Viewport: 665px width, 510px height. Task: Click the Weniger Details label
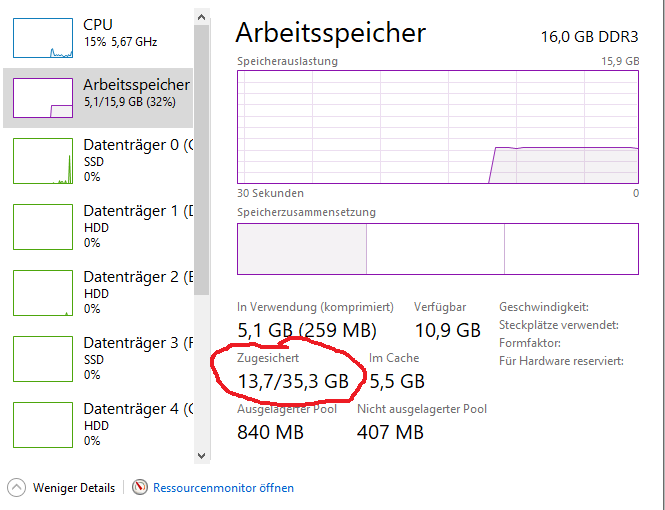(x=74, y=488)
